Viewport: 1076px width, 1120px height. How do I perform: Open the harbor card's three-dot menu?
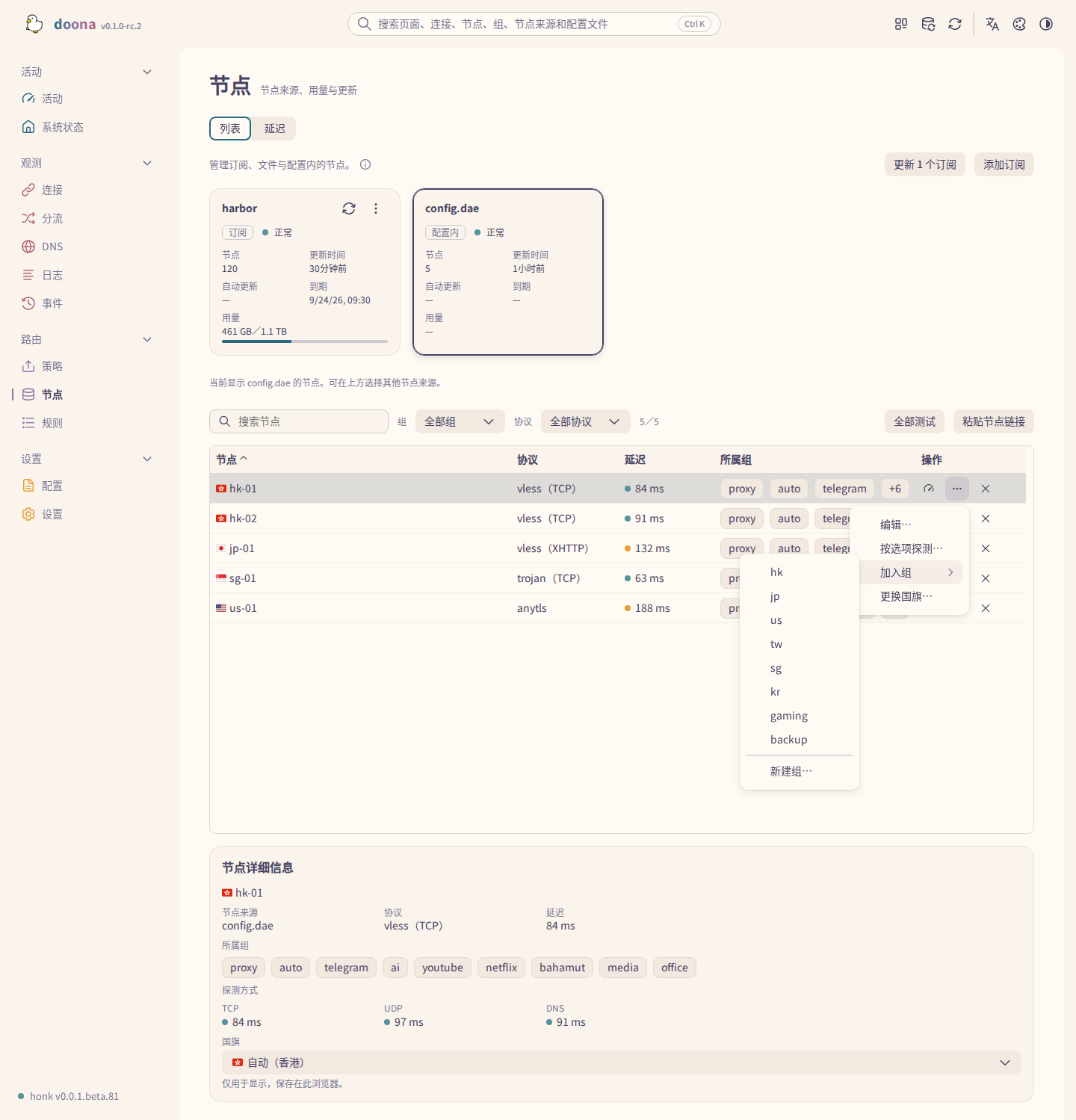(x=376, y=208)
